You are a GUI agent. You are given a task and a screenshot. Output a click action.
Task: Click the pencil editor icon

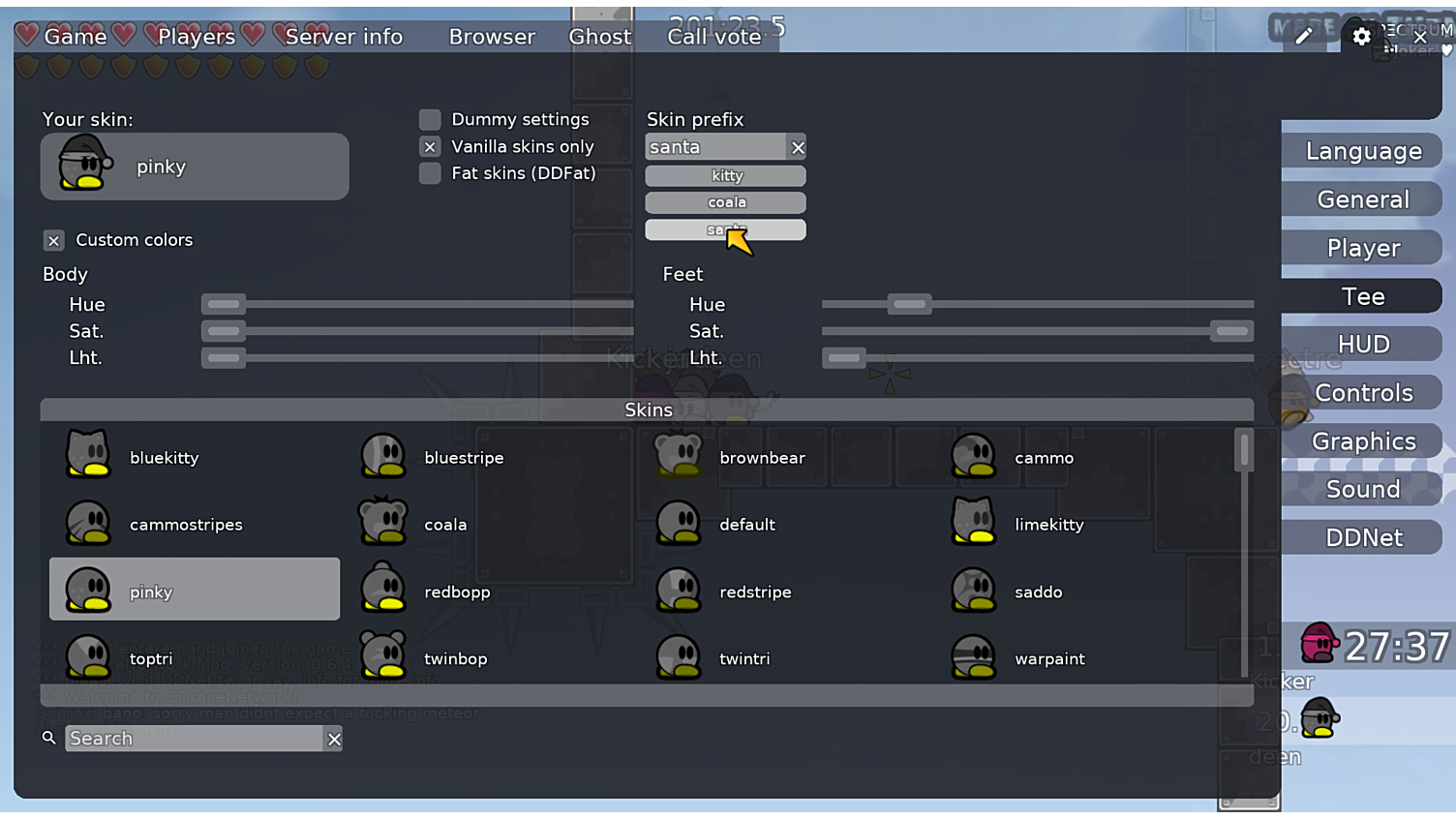click(x=1304, y=37)
